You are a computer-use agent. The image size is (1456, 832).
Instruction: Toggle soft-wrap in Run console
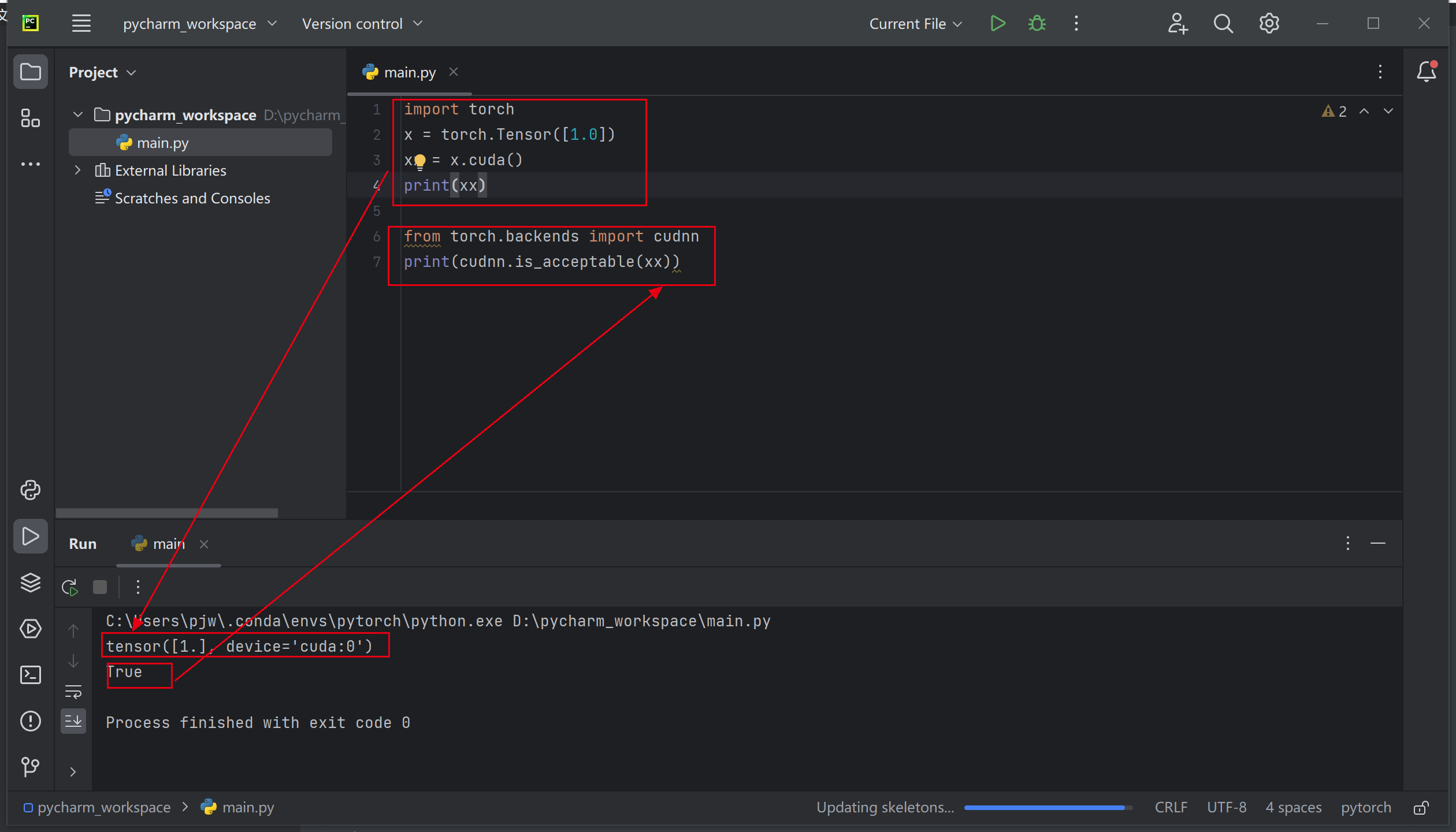click(73, 692)
